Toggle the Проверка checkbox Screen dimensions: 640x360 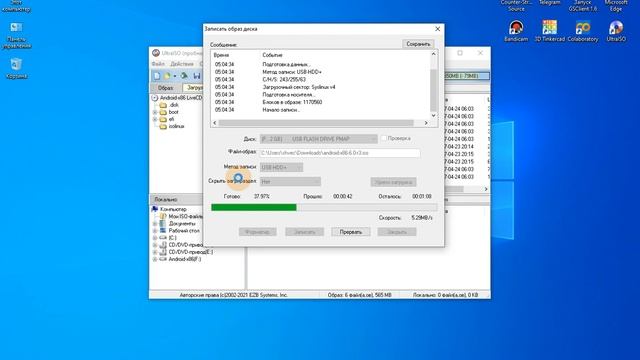[384, 138]
